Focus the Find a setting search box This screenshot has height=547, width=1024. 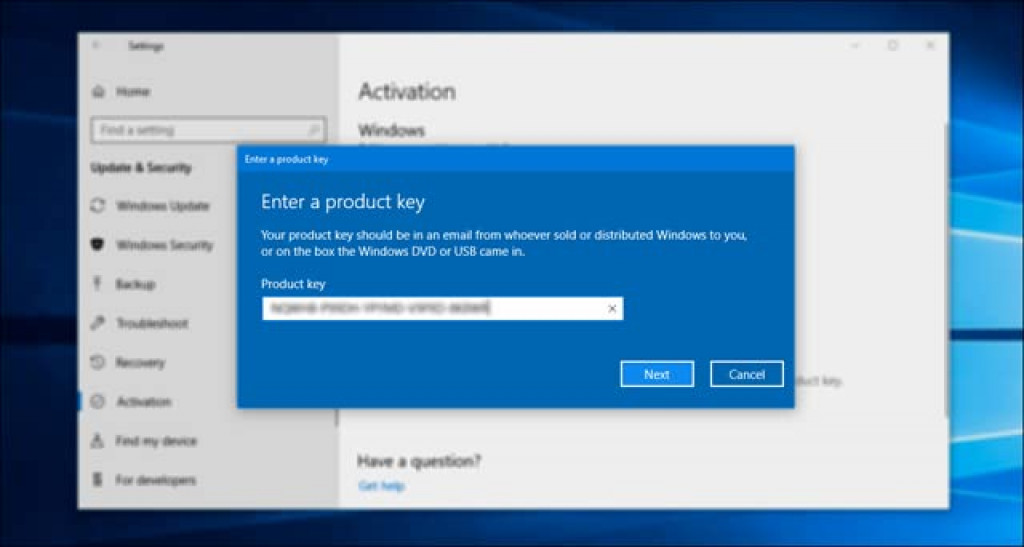[x=208, y=130]
